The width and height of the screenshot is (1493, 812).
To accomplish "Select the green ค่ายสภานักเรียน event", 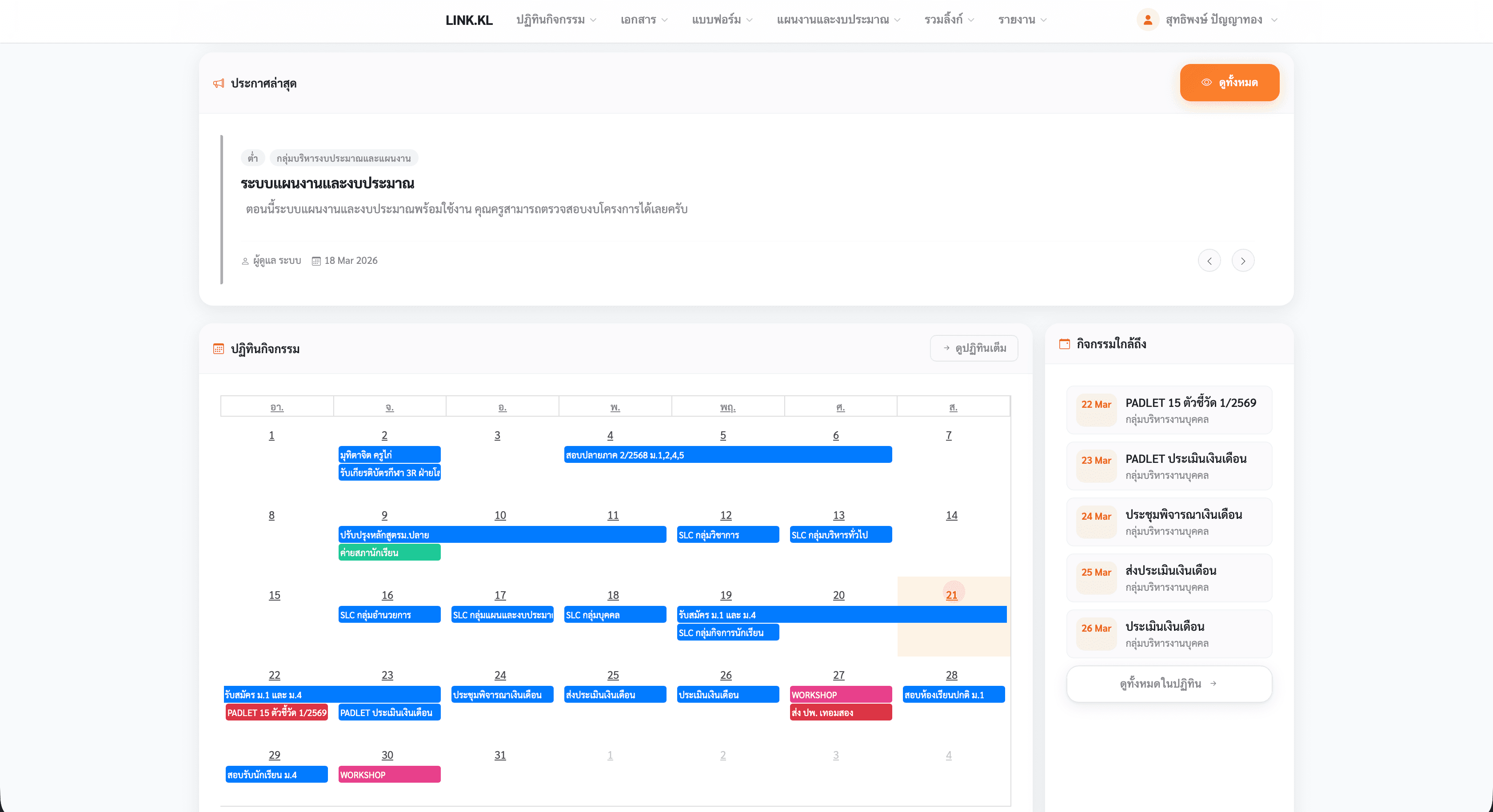I will coord(389,552).
